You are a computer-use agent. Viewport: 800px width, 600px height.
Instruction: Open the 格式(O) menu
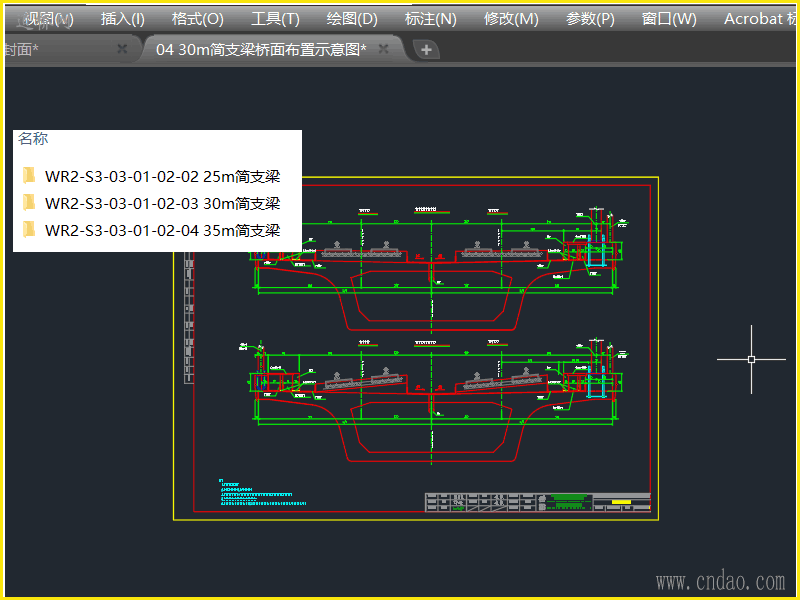click(x=197, y=19)
